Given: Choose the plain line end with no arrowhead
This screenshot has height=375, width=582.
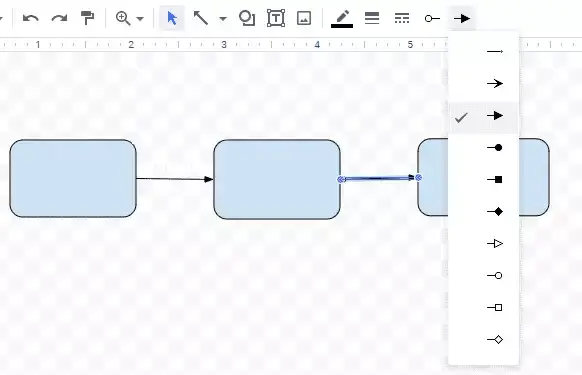Looking at the screenshot, I should click(x=483, y=51).
